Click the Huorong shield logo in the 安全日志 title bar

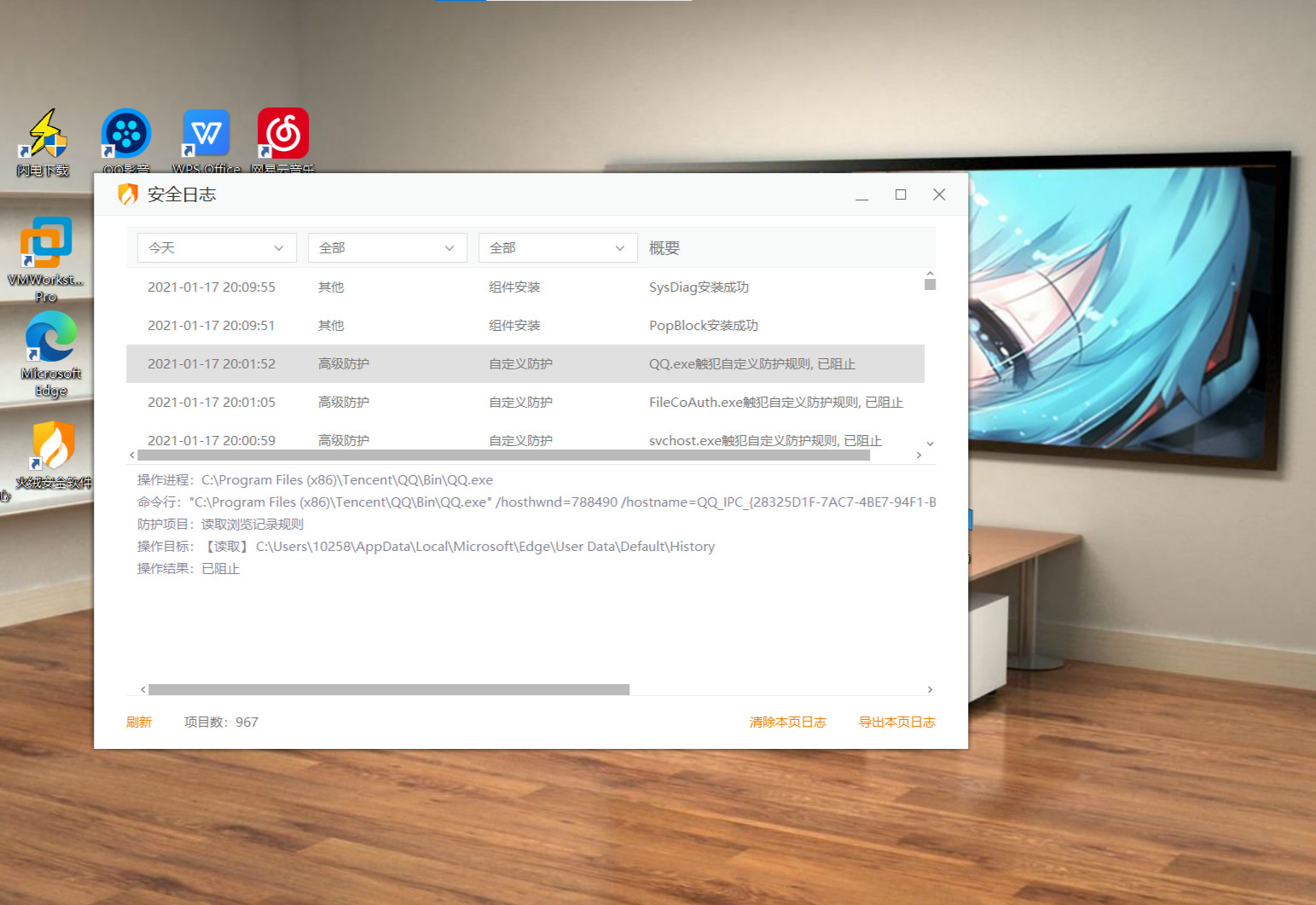pos(128,194)
